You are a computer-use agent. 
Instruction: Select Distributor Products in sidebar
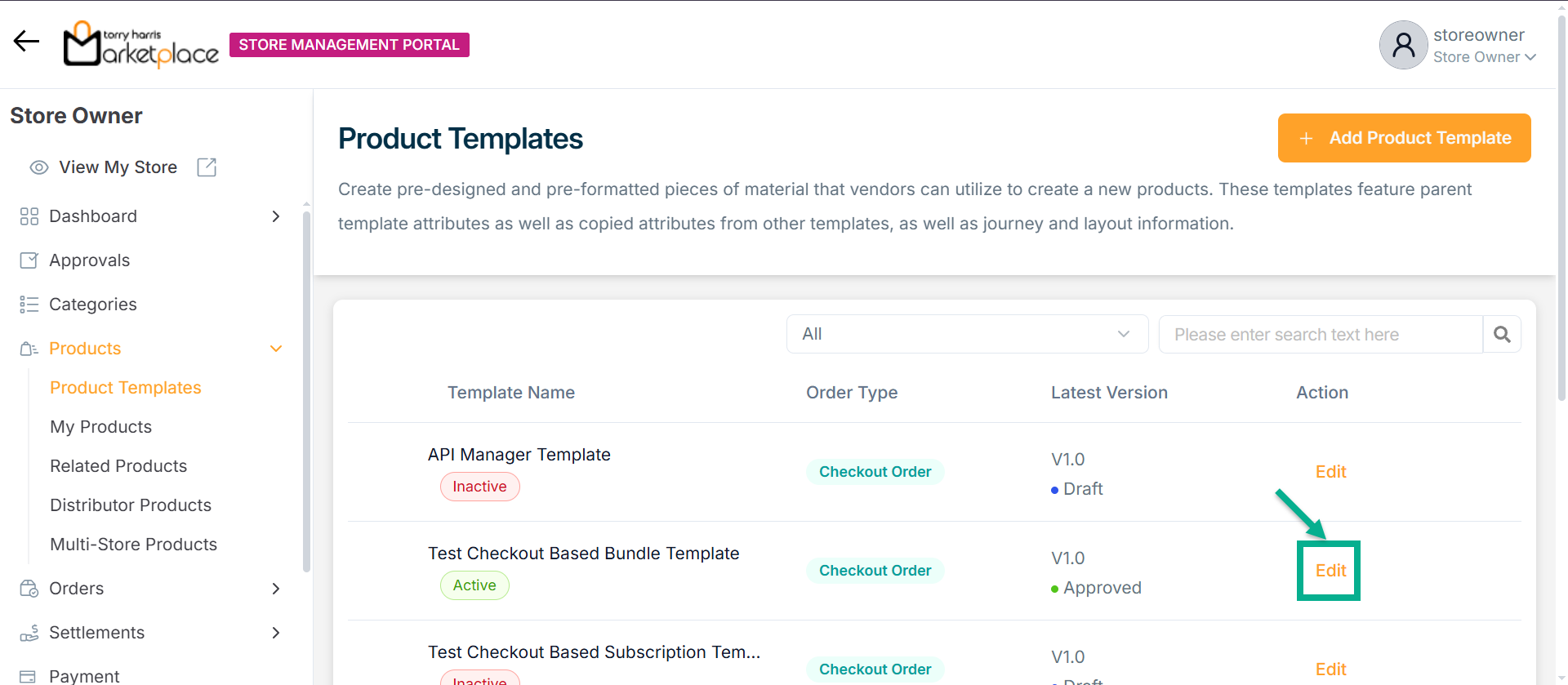131,505
